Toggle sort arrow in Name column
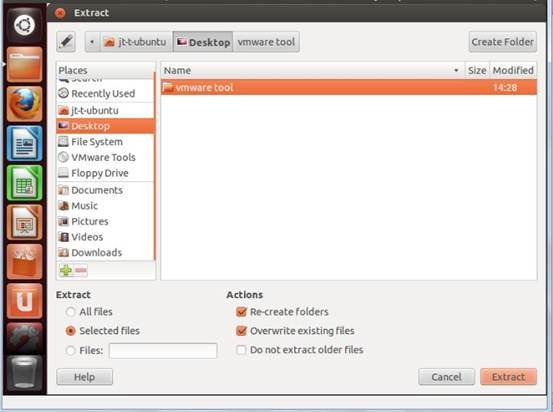This screenshot has height=412, width=553. pos(456,70)
